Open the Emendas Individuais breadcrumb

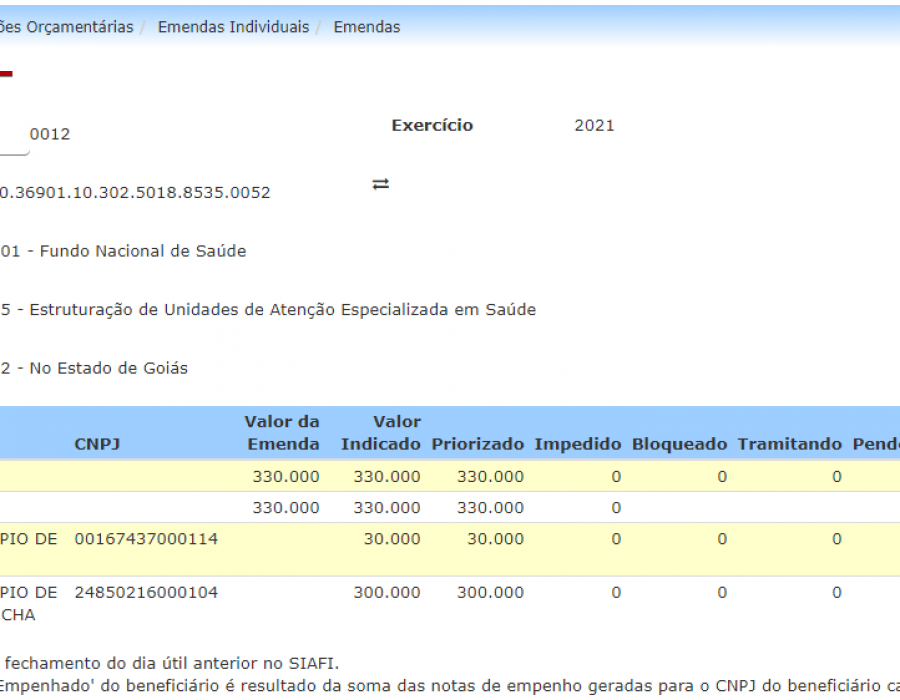tap(233, 27)
